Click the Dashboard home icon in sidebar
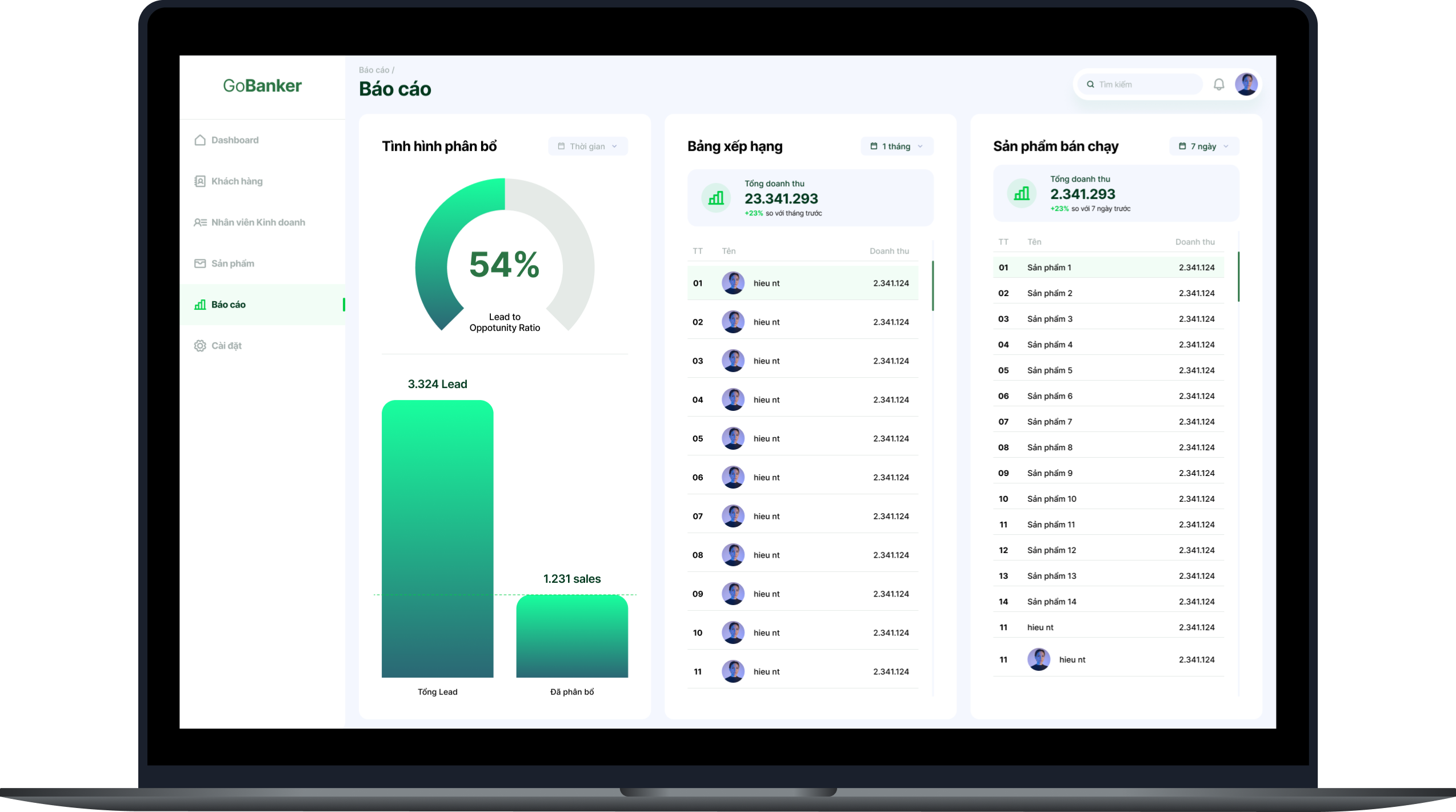The width and height of the screenshot is (1456, 812). click(199, 140)
